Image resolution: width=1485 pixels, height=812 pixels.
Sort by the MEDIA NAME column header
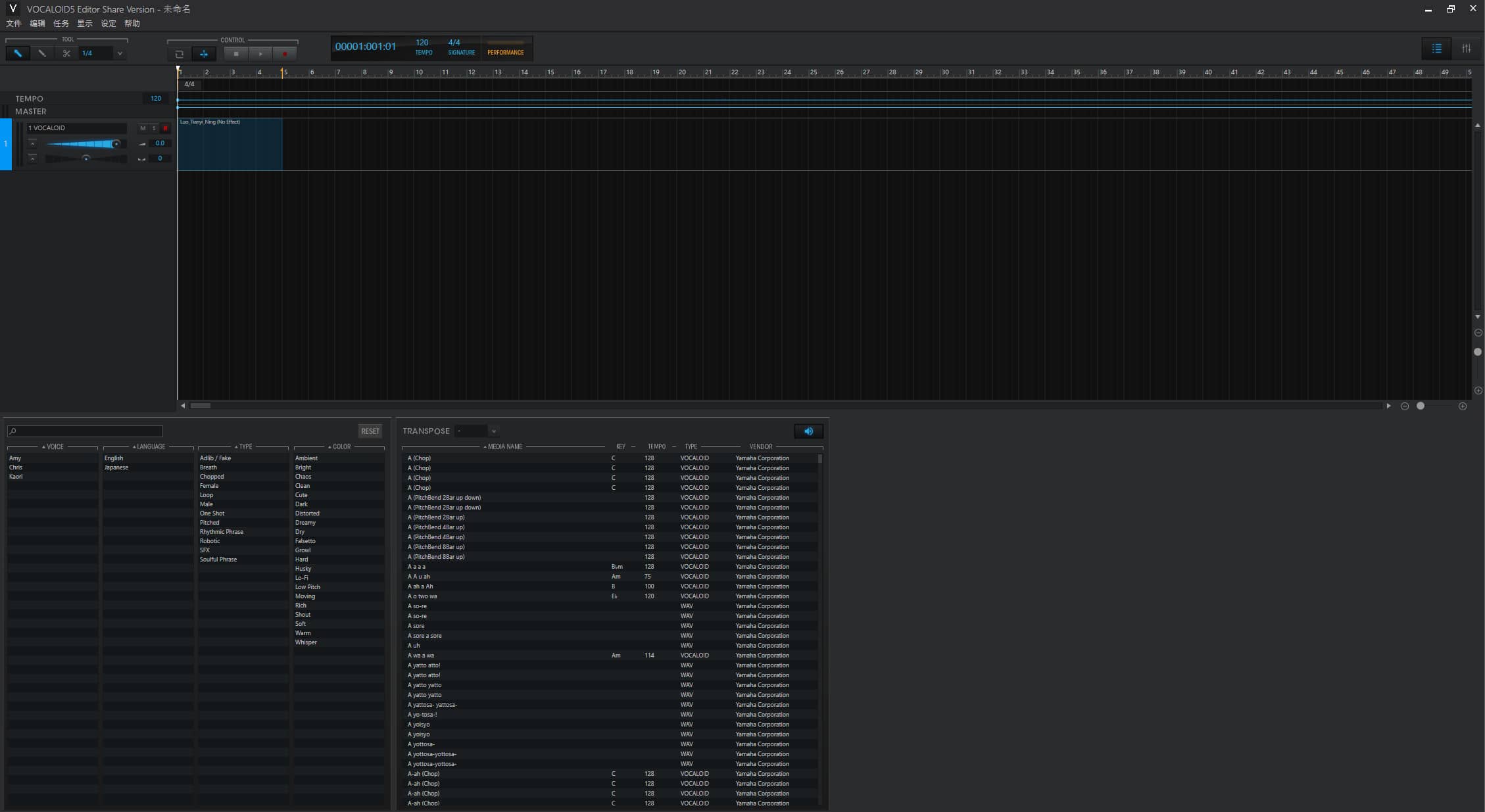click(503, 447)
